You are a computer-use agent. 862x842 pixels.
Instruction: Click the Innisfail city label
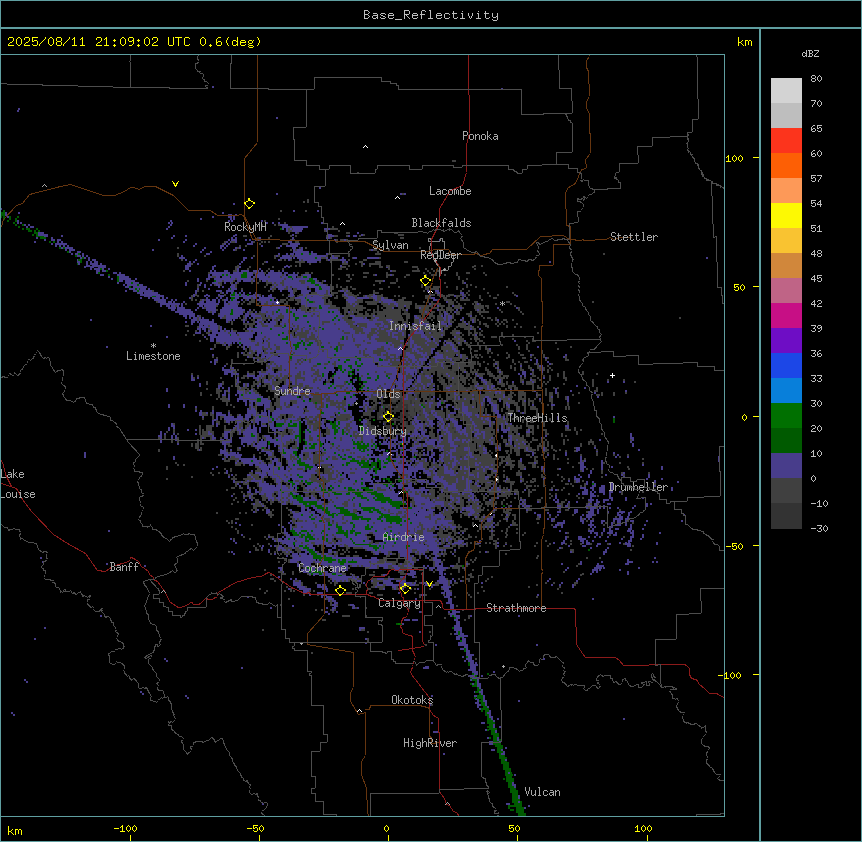click(x=415, y=326)
